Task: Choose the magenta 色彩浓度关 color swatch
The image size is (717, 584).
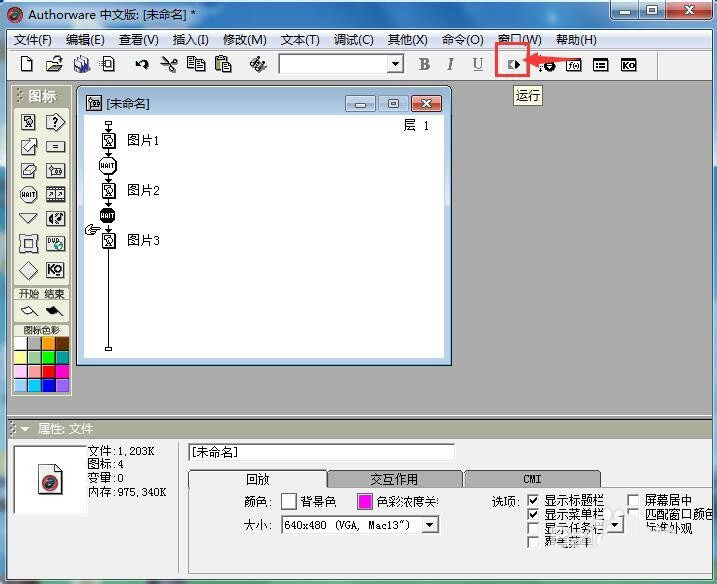Action: pos(364,501)
